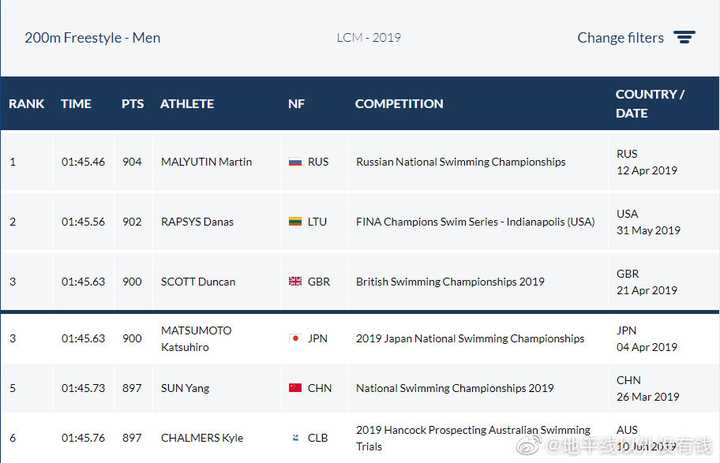Click the Lithuanian flag next to LTU

pyautogui.click(x=295, y=222)
